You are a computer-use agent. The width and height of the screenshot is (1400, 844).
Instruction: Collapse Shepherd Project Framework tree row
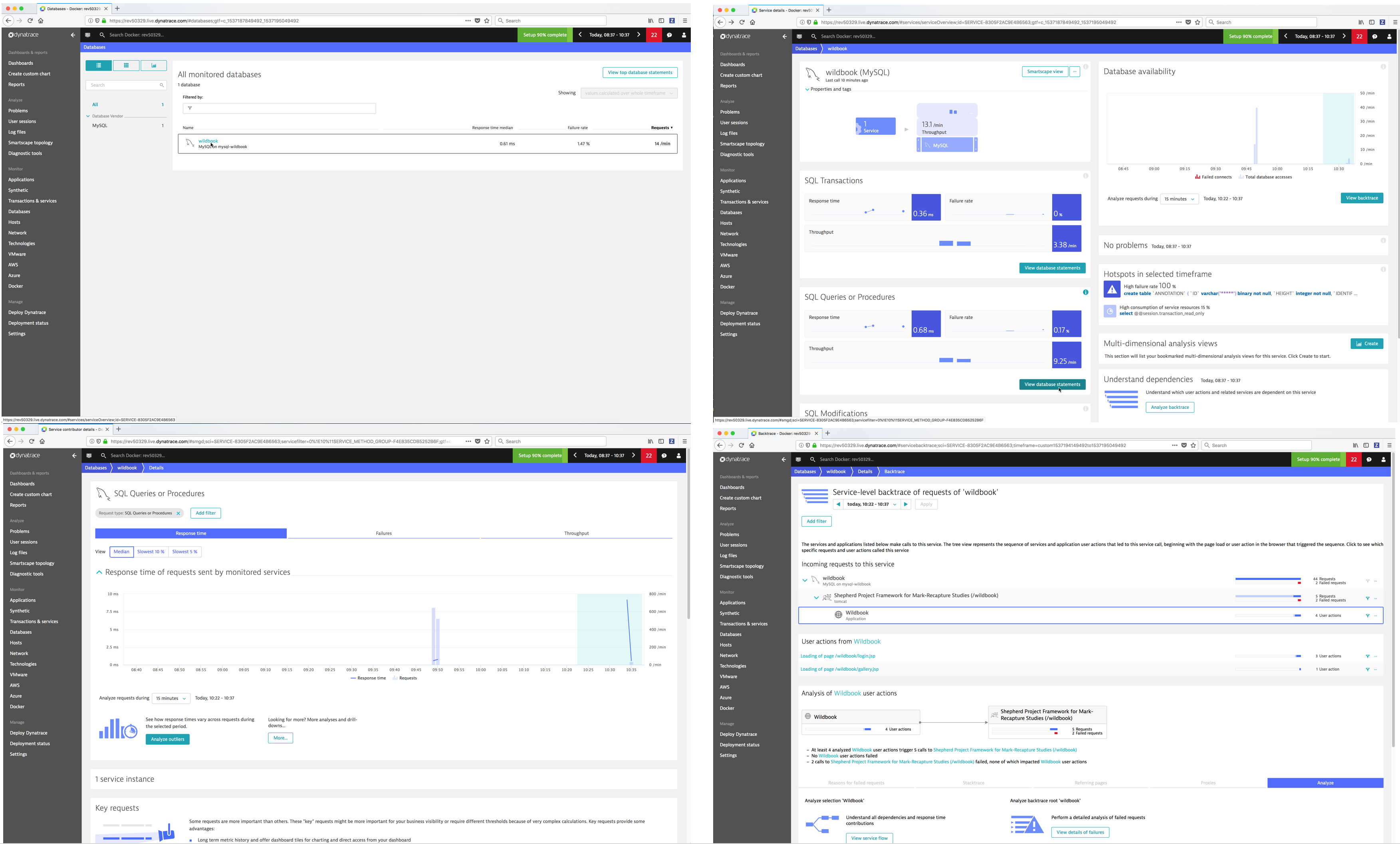[x=817, y=598]
